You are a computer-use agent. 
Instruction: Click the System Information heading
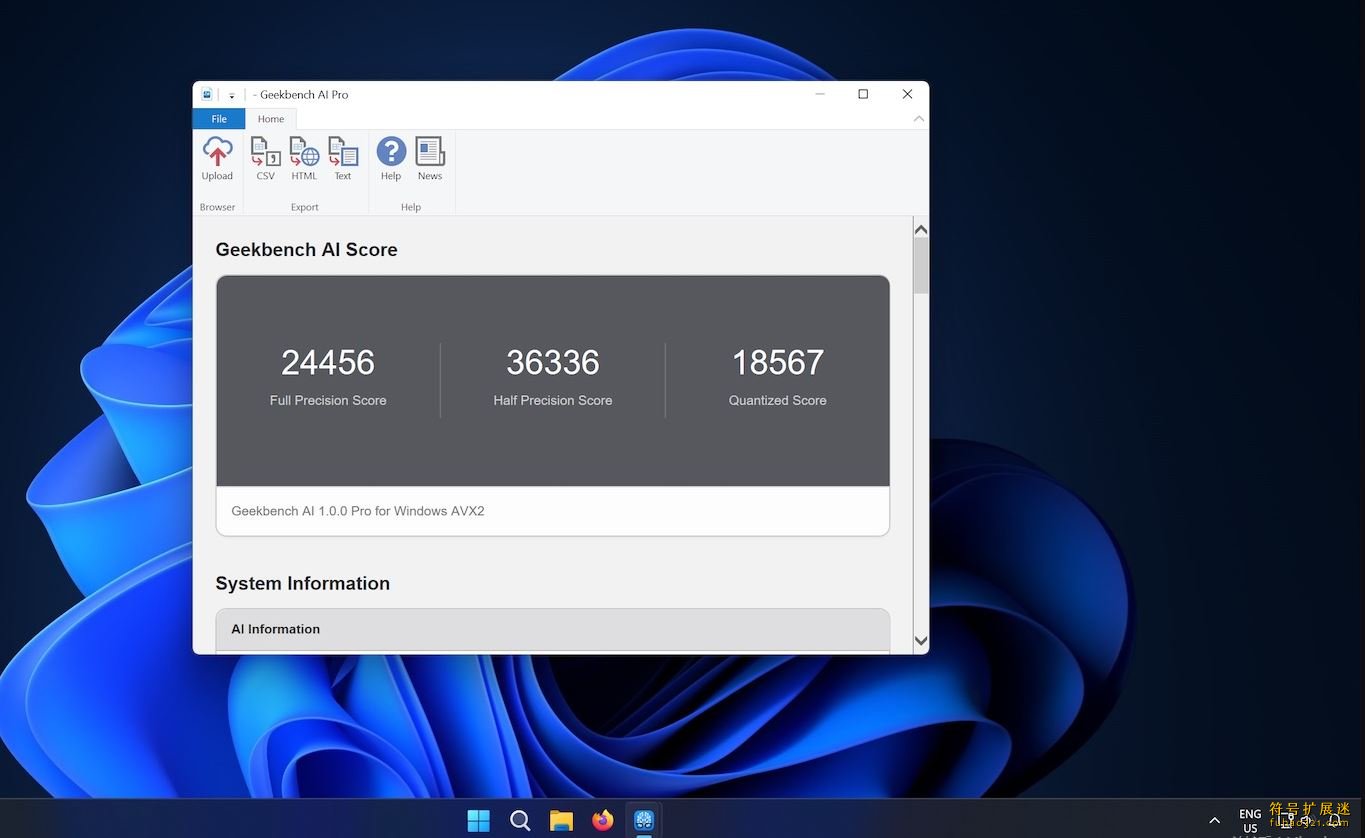click(x=302, y=584)
